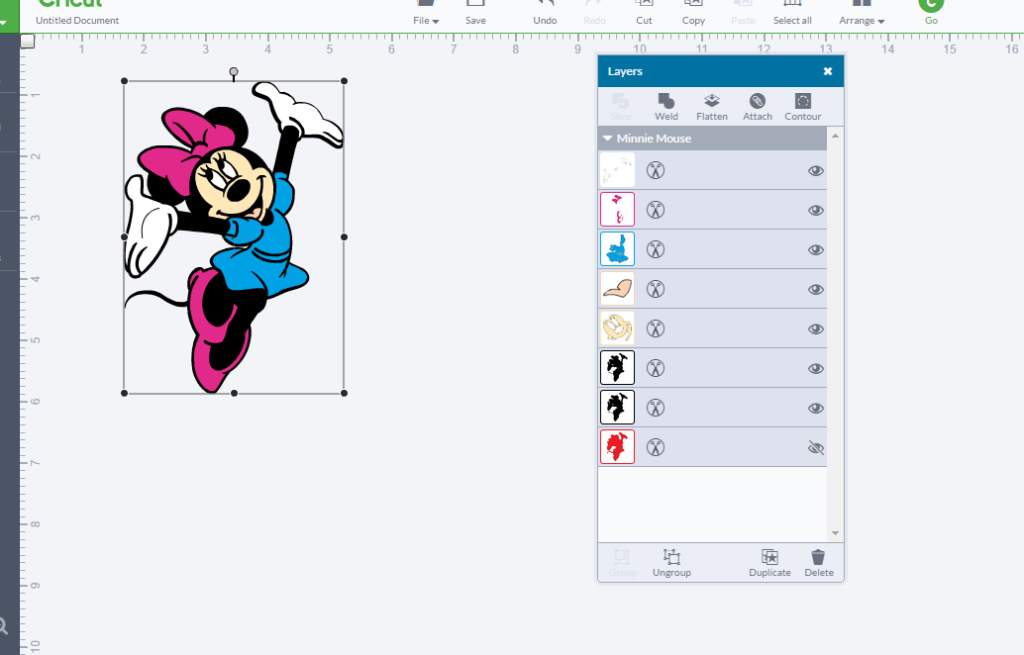Click the Weld tool icon
The width and height of the screenshot is (1024, 655).
pyautogui.click(x=665, y=101)
